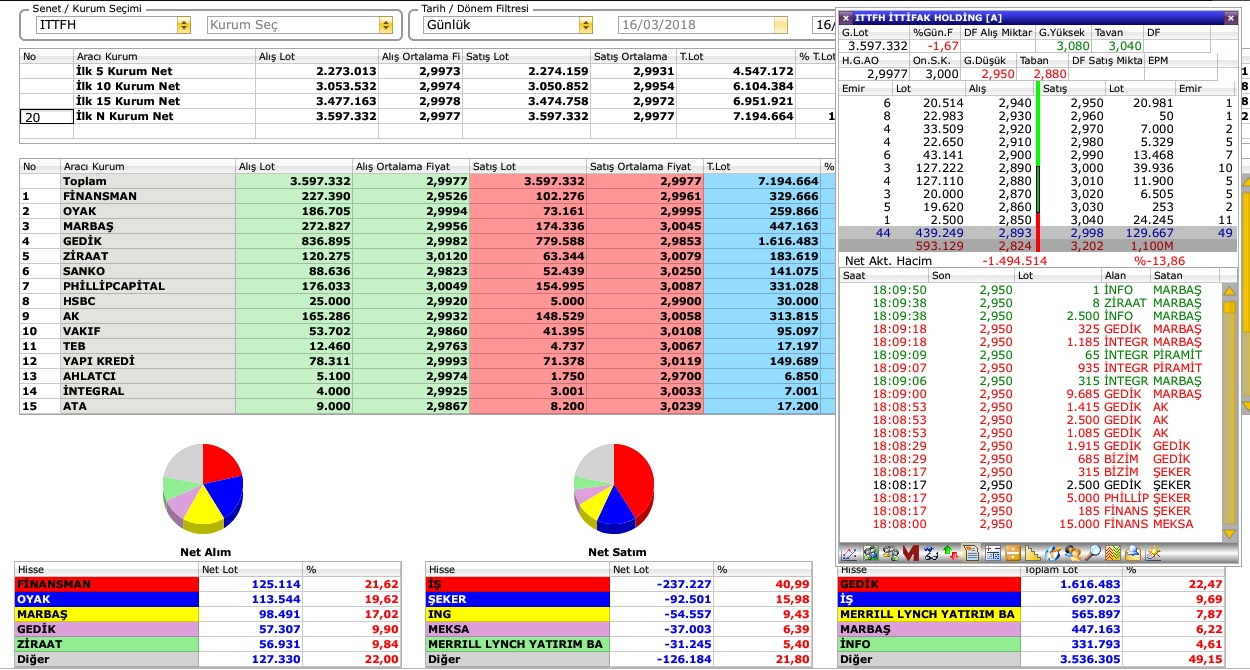Click the H.G.AO value 2,9977 in ITTFH window
The image size is (1250, 670).
coord(888,74)
